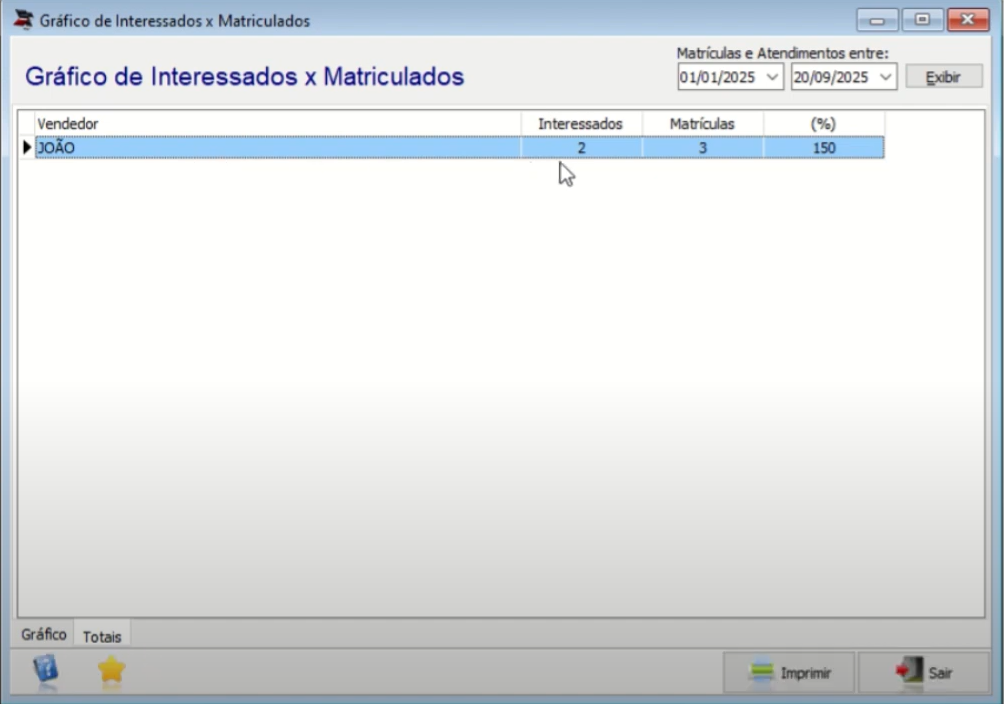This screenshot has height=704, width=1004.
Task: Click the row indicator arrow beside JOÃO
Action: tap(27, 147)
